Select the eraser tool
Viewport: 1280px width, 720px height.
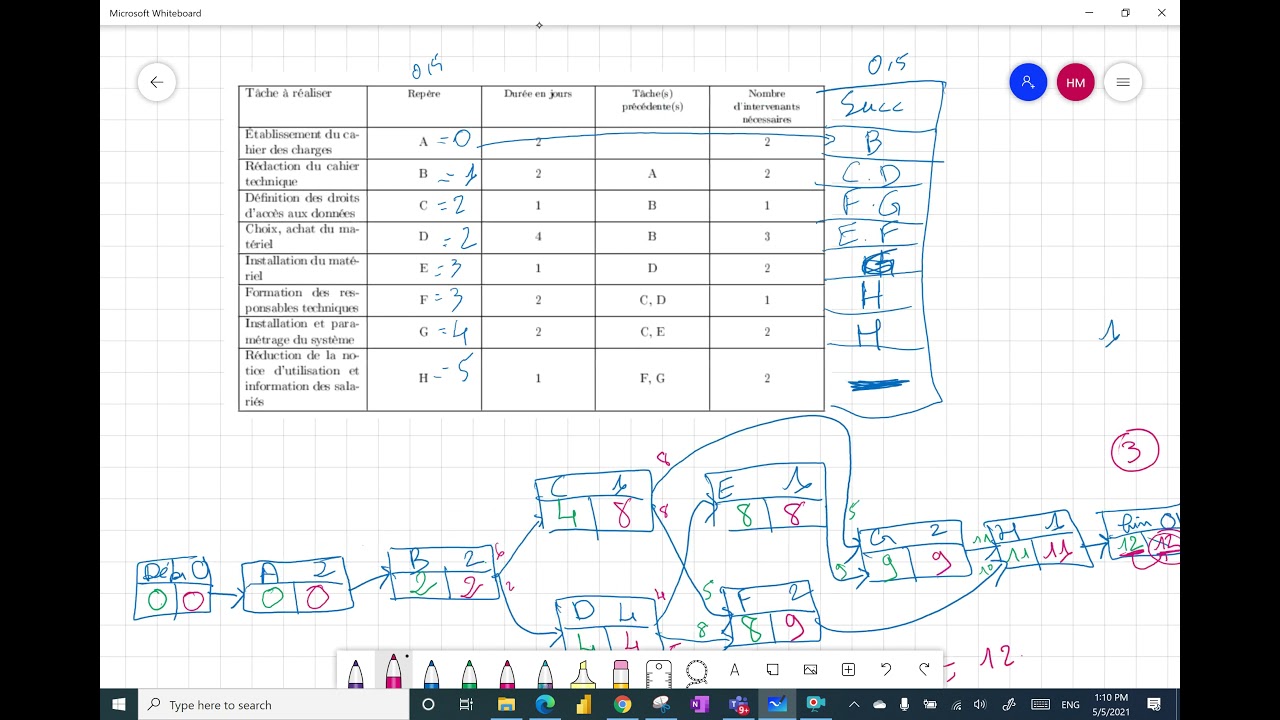(621, 672)
